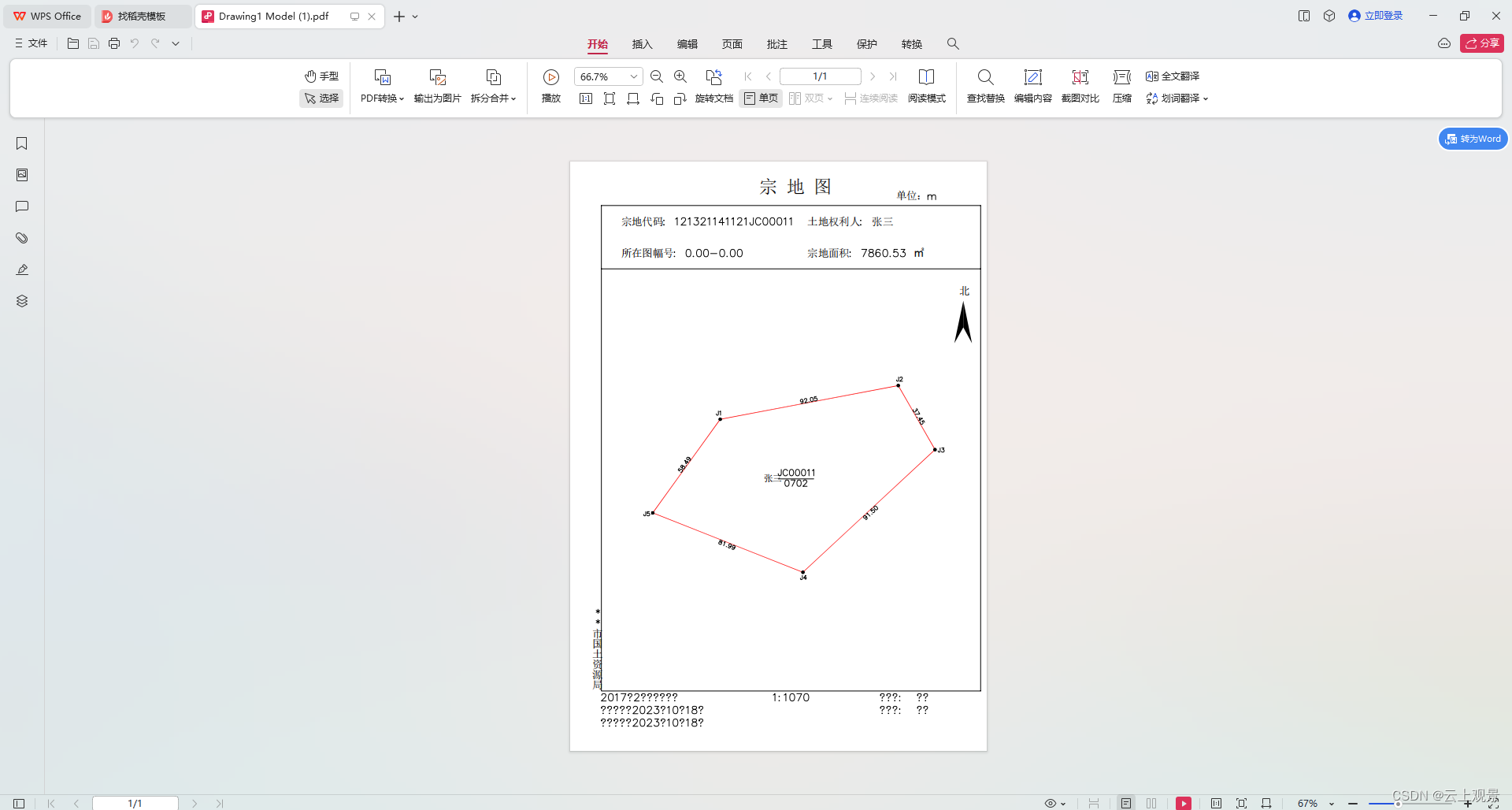Open the attachments paperclip panel

pyautogui.click(x=22, y=238)
